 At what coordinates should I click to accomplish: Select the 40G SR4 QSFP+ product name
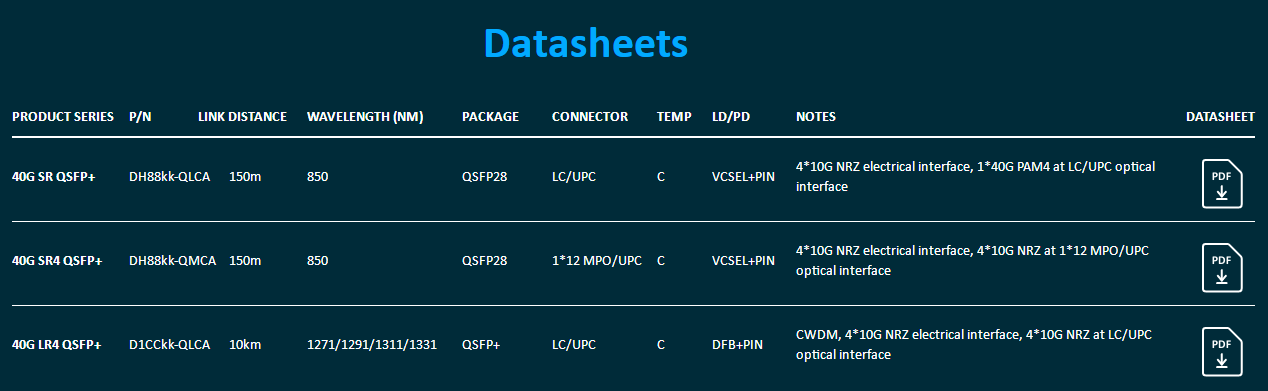[x=57, y=261]
